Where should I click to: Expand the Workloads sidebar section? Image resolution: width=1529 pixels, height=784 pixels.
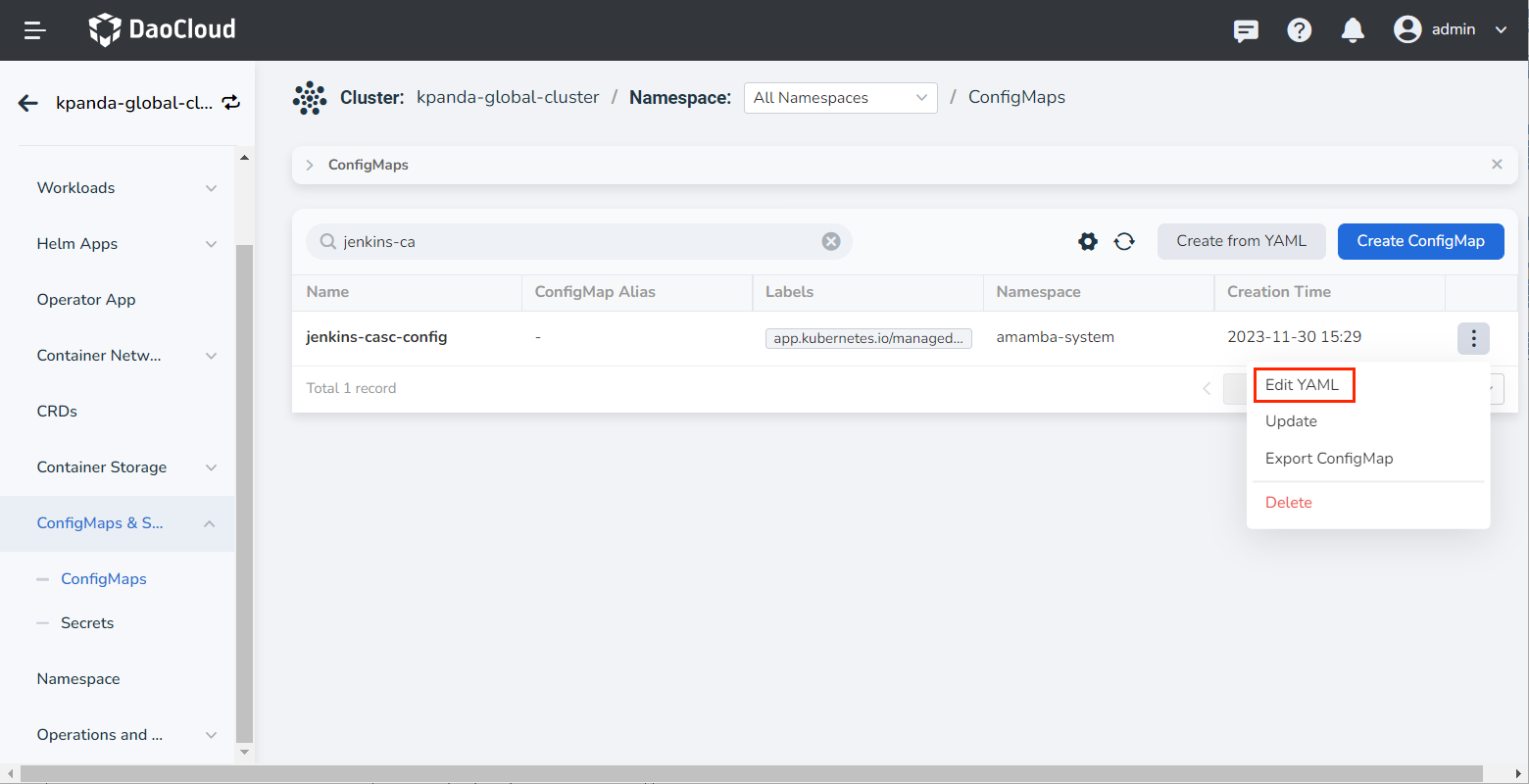click(127, 188)
